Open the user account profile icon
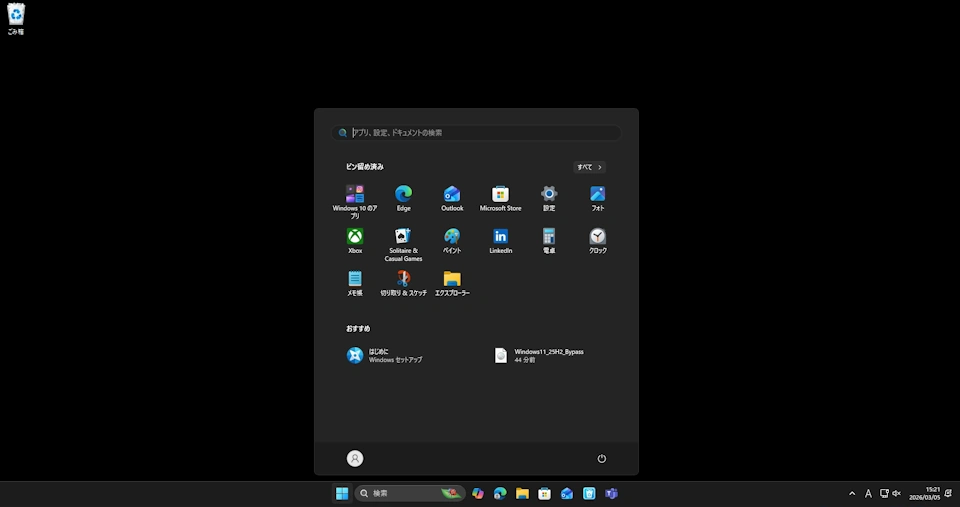The width and height of the screenshot is (960, 507). coord(355,459)
